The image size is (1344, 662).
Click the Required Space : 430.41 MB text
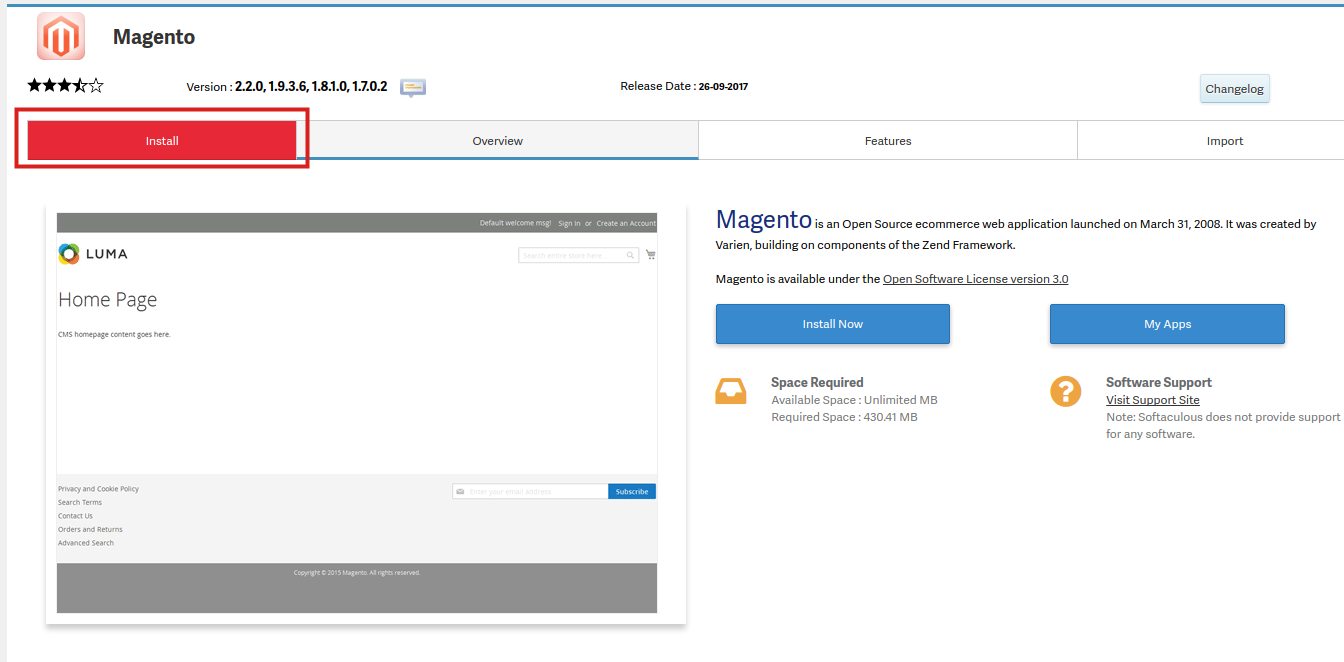[844, 417]
